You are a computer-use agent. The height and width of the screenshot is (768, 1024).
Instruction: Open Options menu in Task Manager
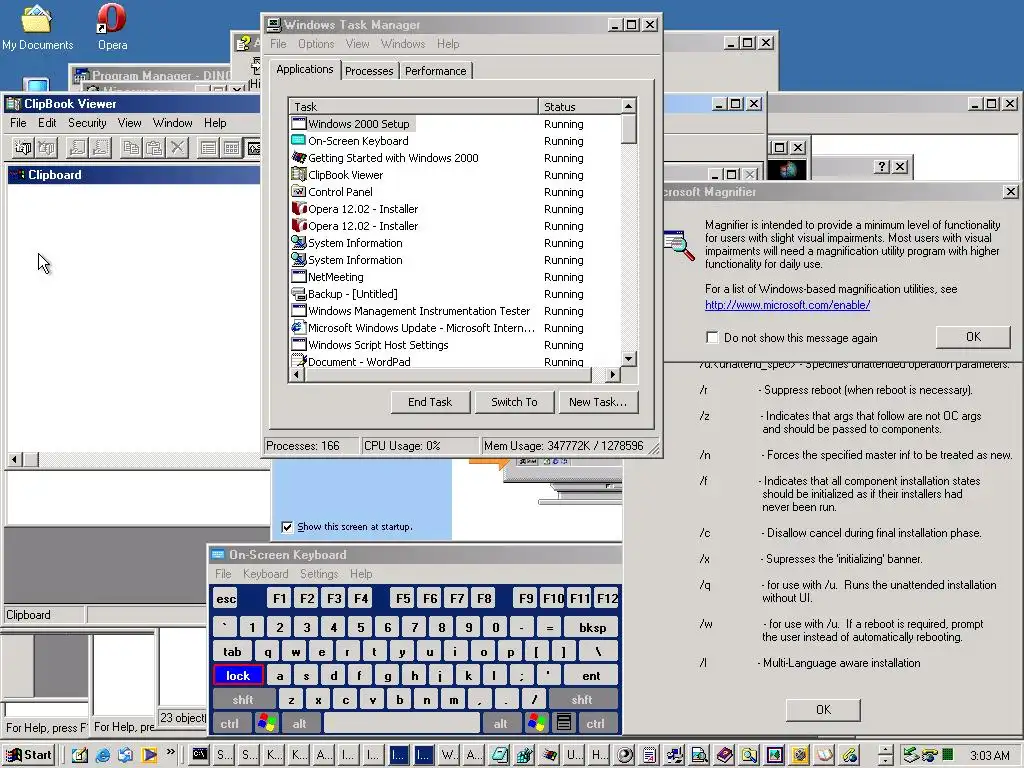316,44
